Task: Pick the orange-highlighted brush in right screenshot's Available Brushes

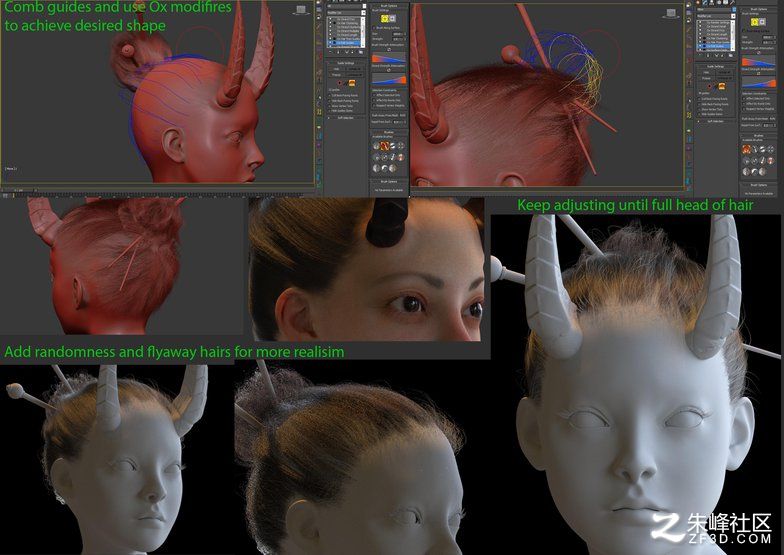Action: [x=746, y=149]
